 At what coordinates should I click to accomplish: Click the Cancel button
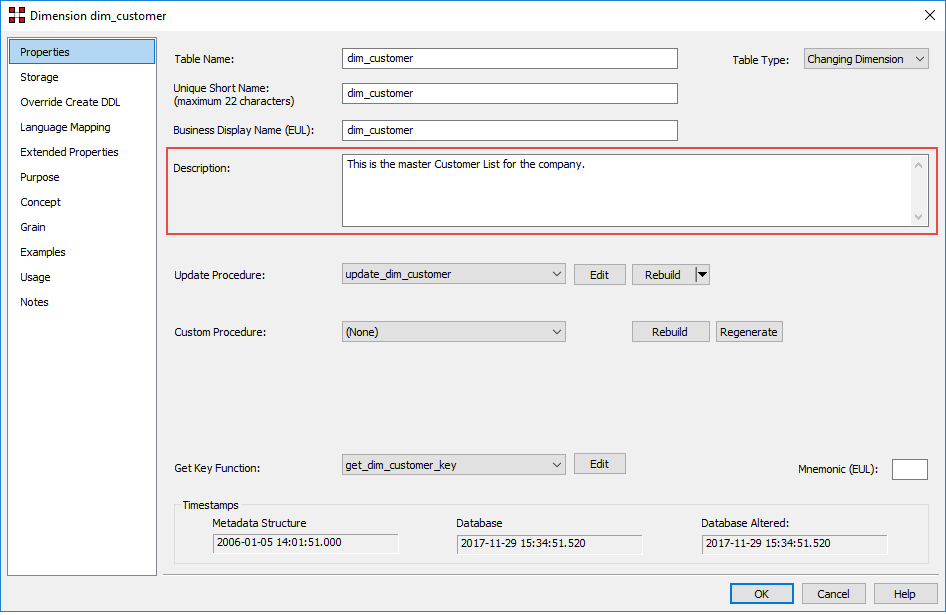pyautogui.click(x=833, y=594)
